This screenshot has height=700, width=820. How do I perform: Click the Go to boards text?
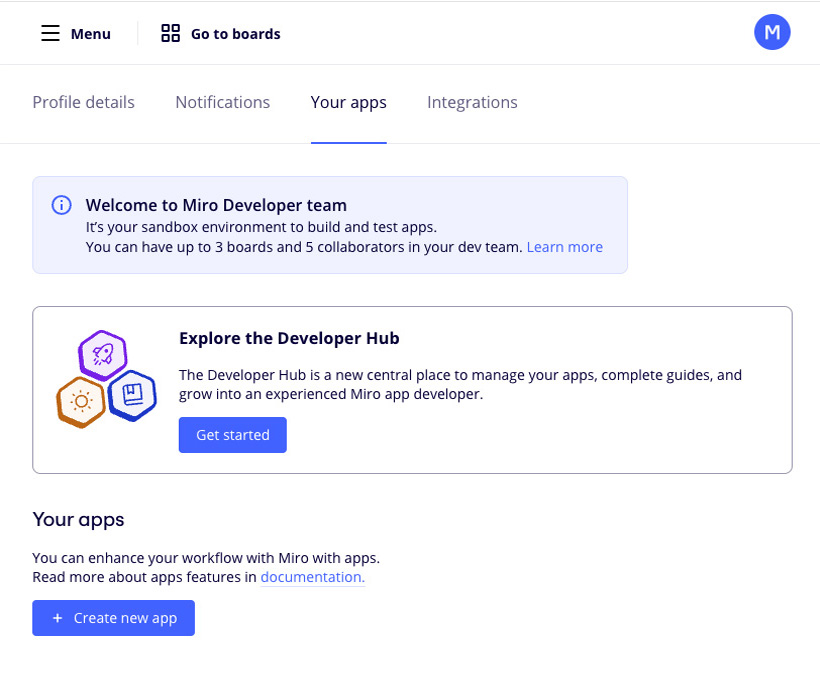(236, 34)
